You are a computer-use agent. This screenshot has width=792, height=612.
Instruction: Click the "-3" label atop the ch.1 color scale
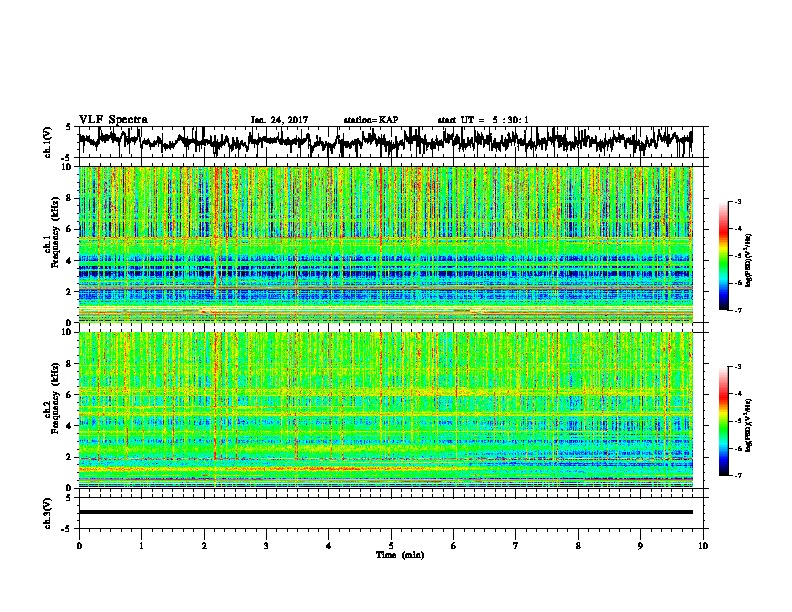tap(737, 202)
